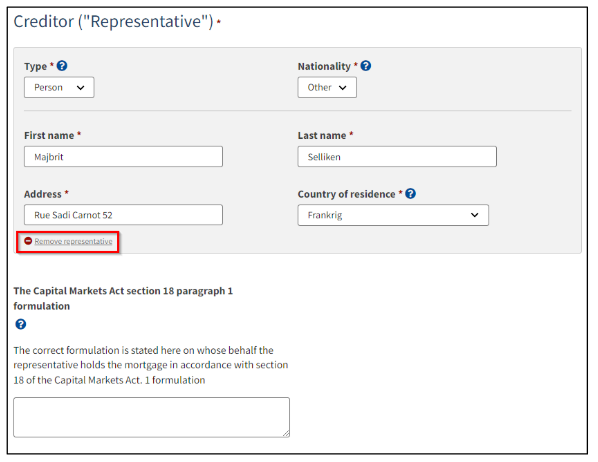This screenshot has height=462, width=598.
Task: Click the chevron arrow in Type dropdown
Action: [x=80, y=88]
